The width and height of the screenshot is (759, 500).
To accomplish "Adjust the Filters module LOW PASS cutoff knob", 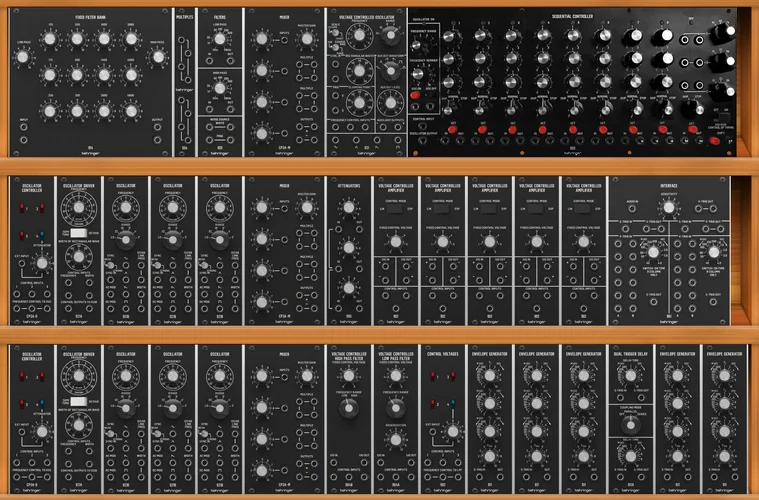I will [220, 39].
